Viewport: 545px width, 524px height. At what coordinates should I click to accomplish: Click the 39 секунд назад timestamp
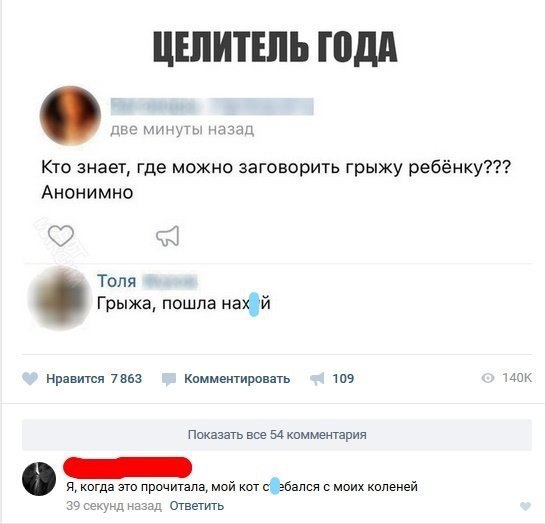tap(114, 506)
